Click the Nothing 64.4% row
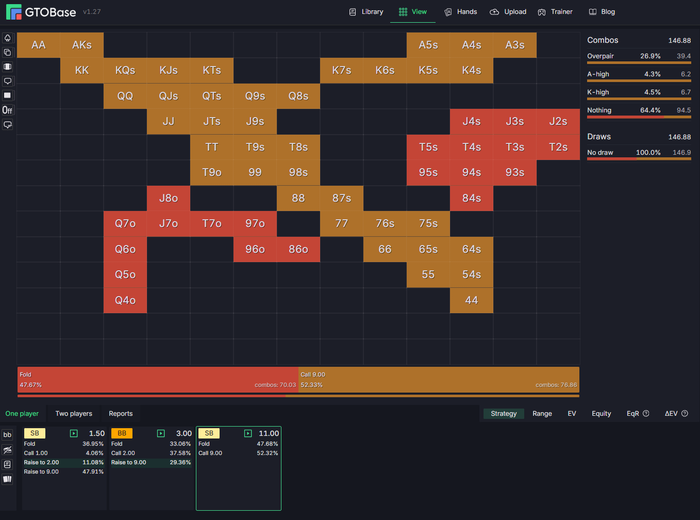The width and height of the screenshot is (700, 520). [639, 112]
